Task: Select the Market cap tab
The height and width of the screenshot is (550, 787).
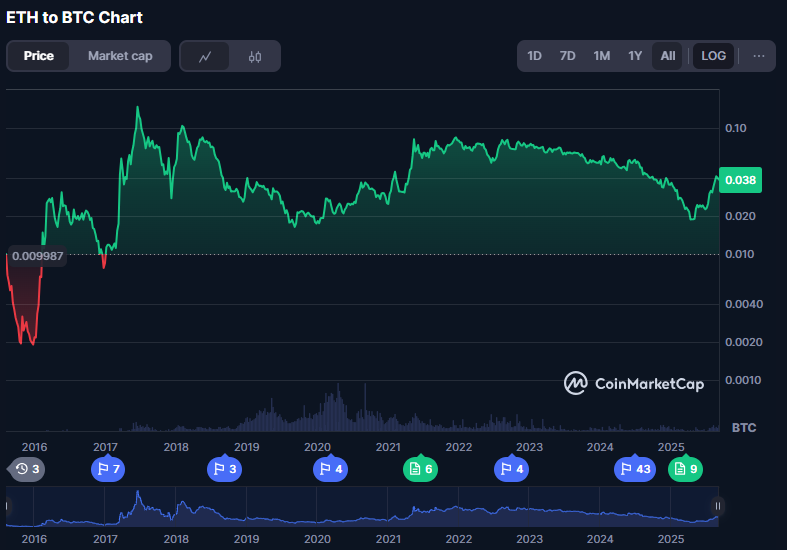Action: click(x=120, y=56)
